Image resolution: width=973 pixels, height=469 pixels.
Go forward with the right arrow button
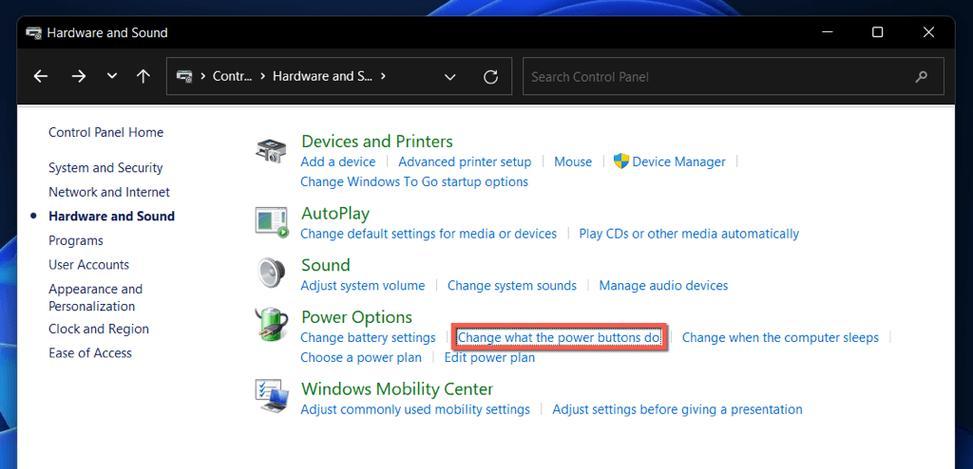[x=78, y=76]
